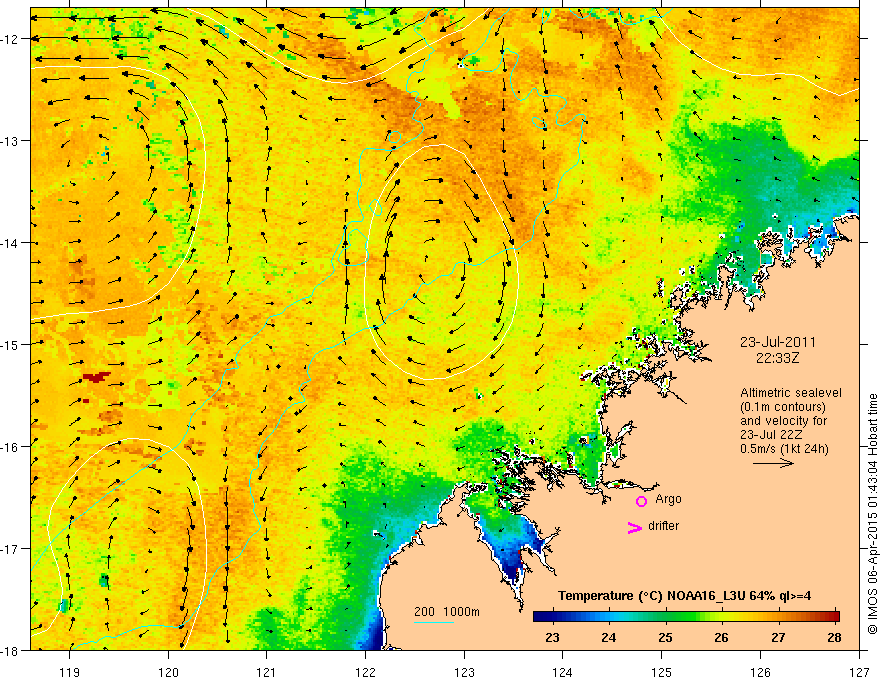
Task: Click the longitude axis label 126
Action: coord(760,672)
